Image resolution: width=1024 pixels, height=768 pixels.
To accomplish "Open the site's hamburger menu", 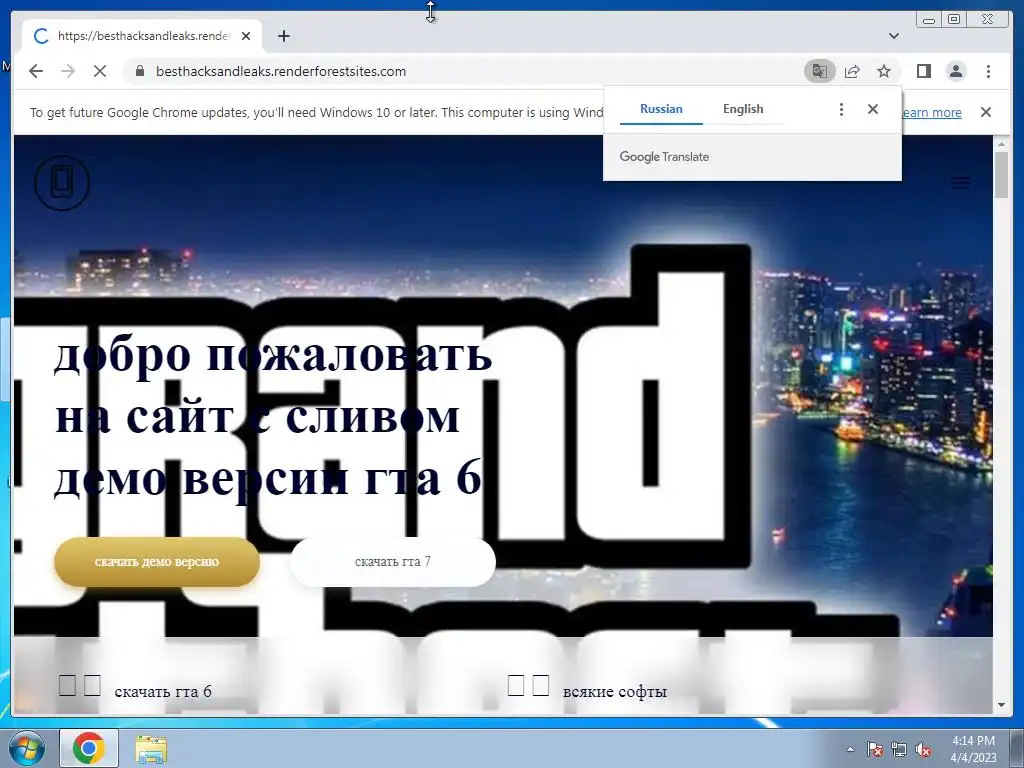I will pos(960,183).
